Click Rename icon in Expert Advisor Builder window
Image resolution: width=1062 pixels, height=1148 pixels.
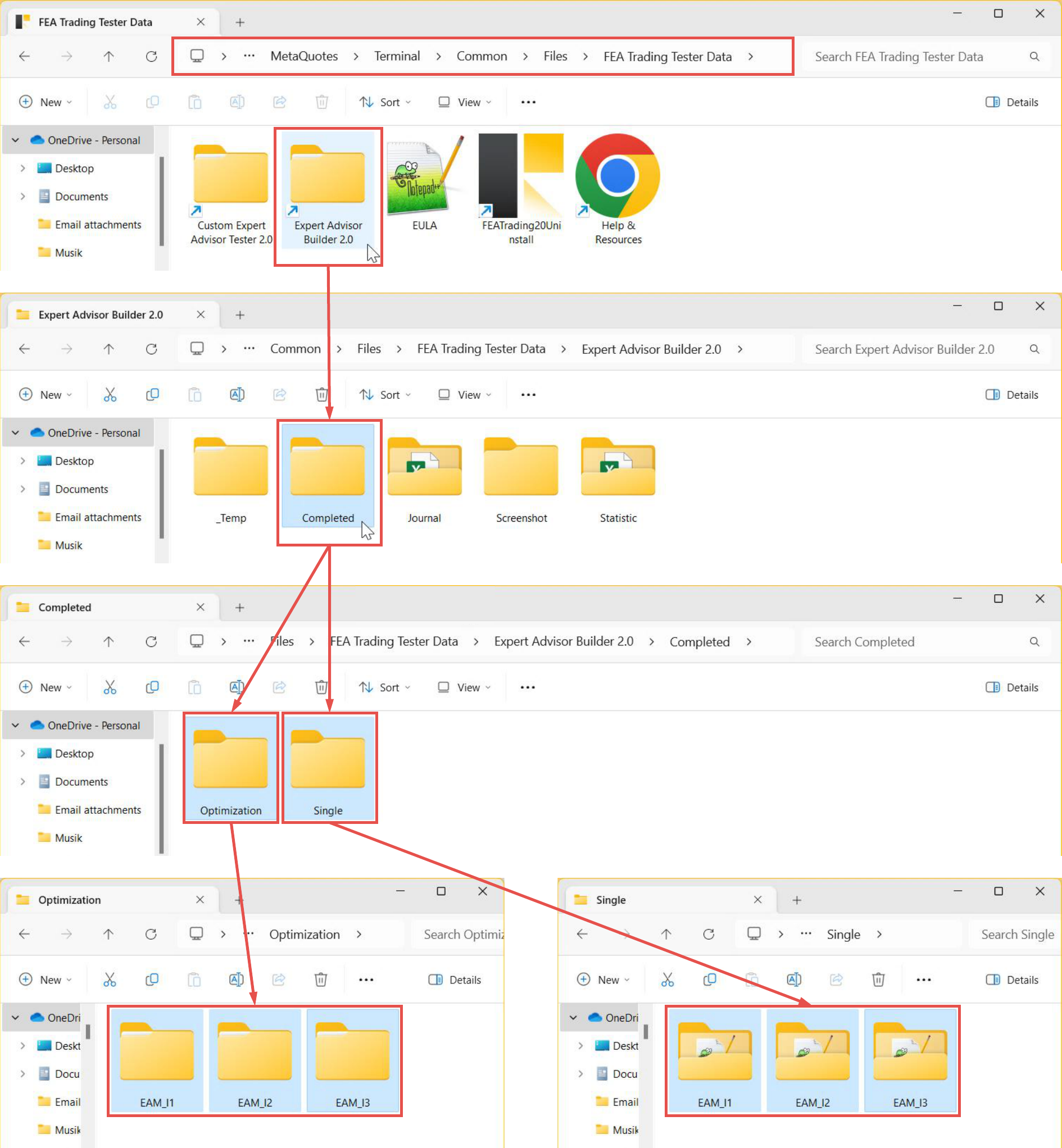pyautogui.click(x=237, y=394)
